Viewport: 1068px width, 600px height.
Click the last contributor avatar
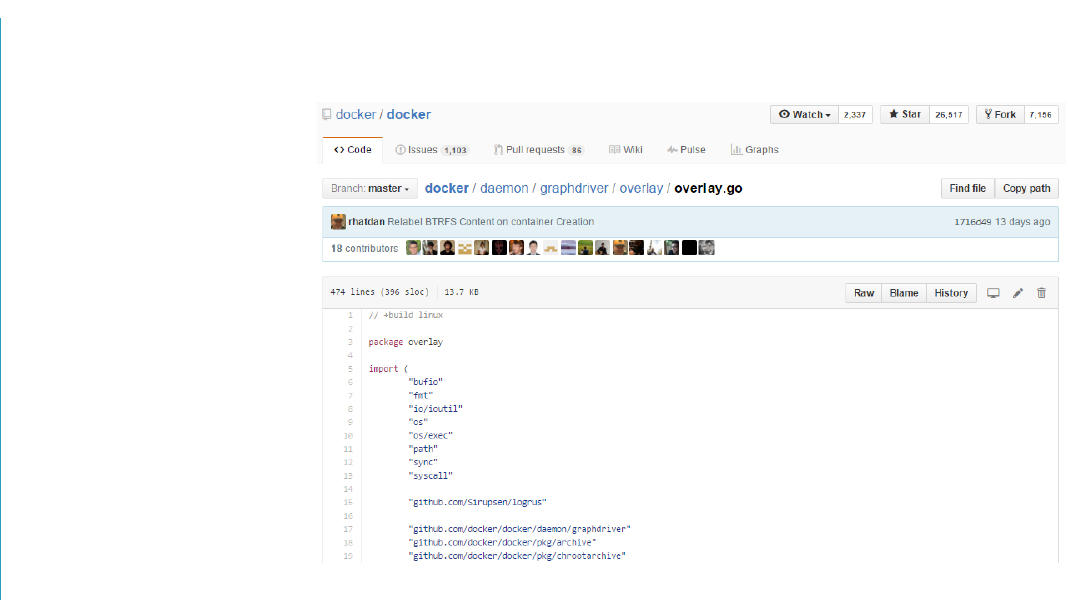[x=707, y=248]
